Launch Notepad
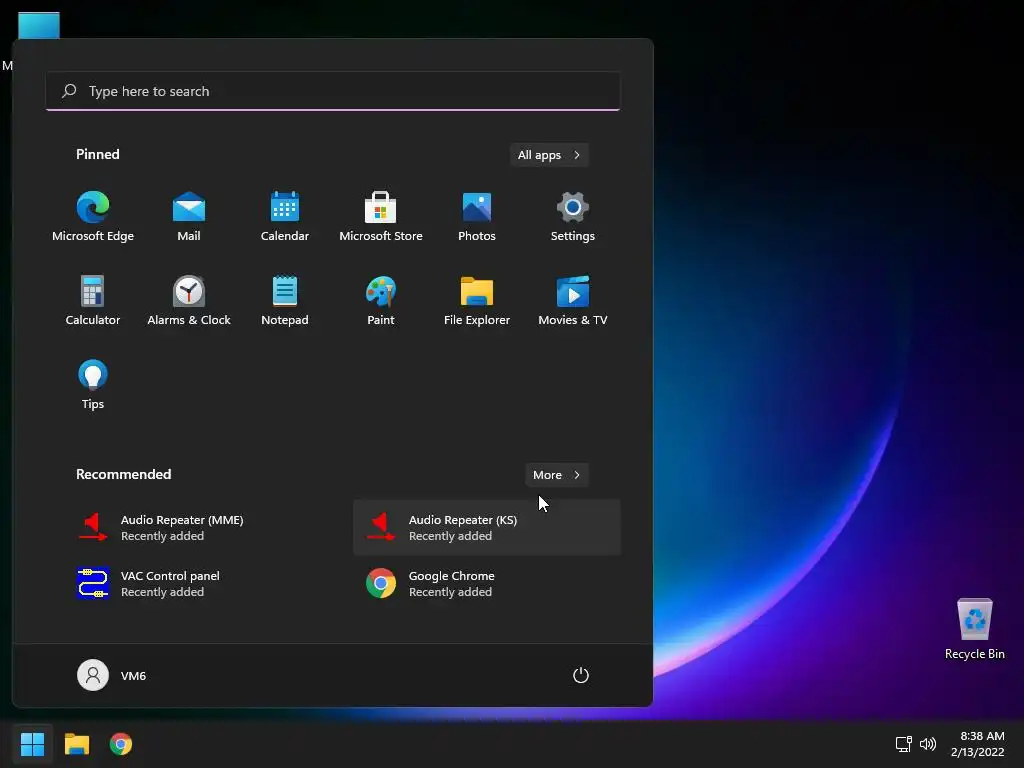 point(285,301)
